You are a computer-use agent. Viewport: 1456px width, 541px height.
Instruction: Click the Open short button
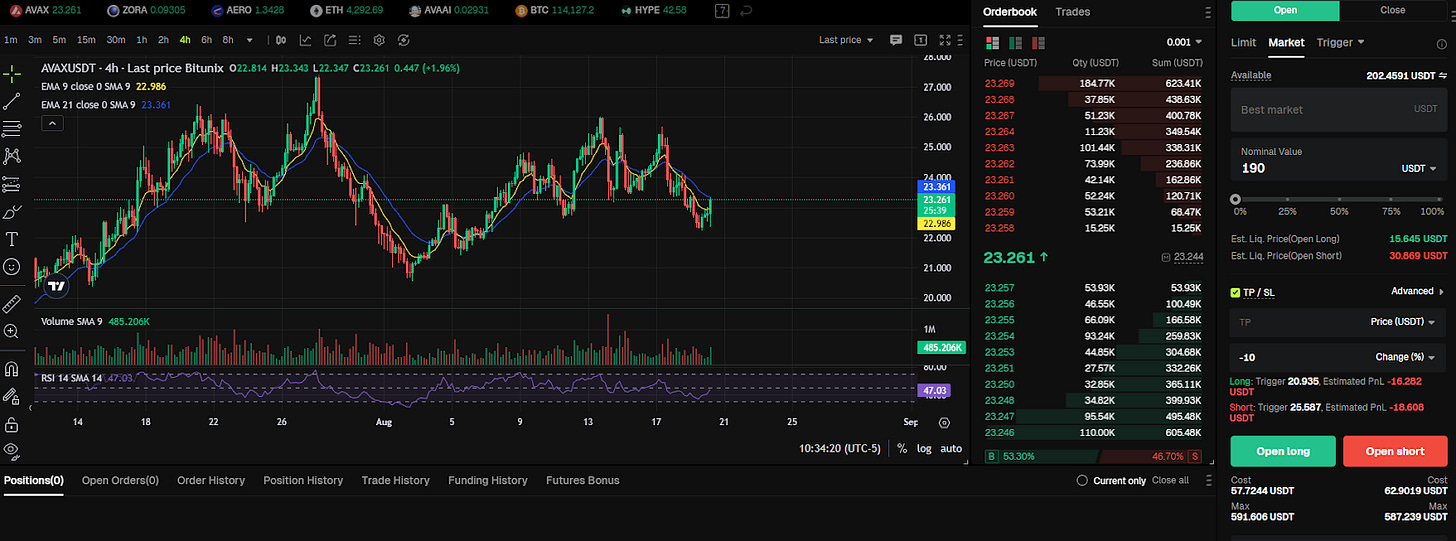(x=1395, y=451)
